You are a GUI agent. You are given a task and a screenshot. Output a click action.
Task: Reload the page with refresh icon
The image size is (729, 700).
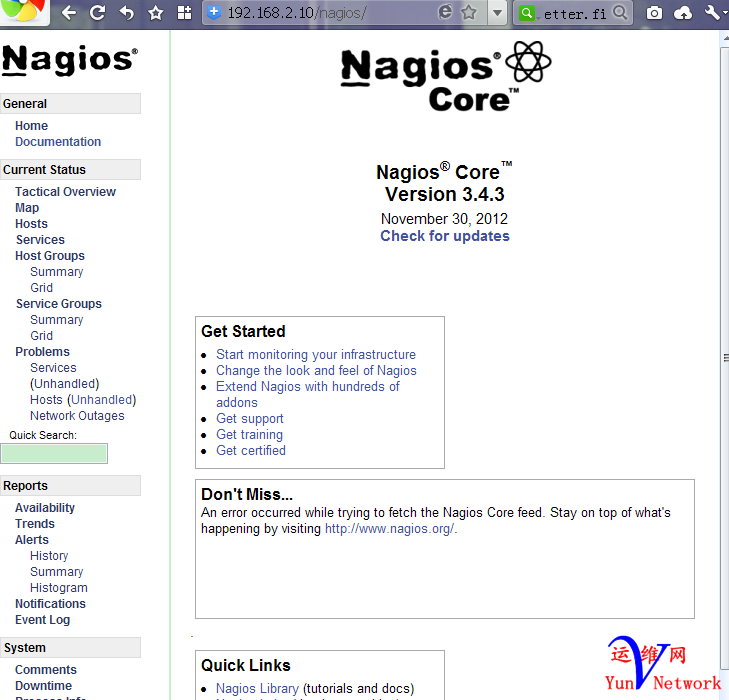[97, 13]
